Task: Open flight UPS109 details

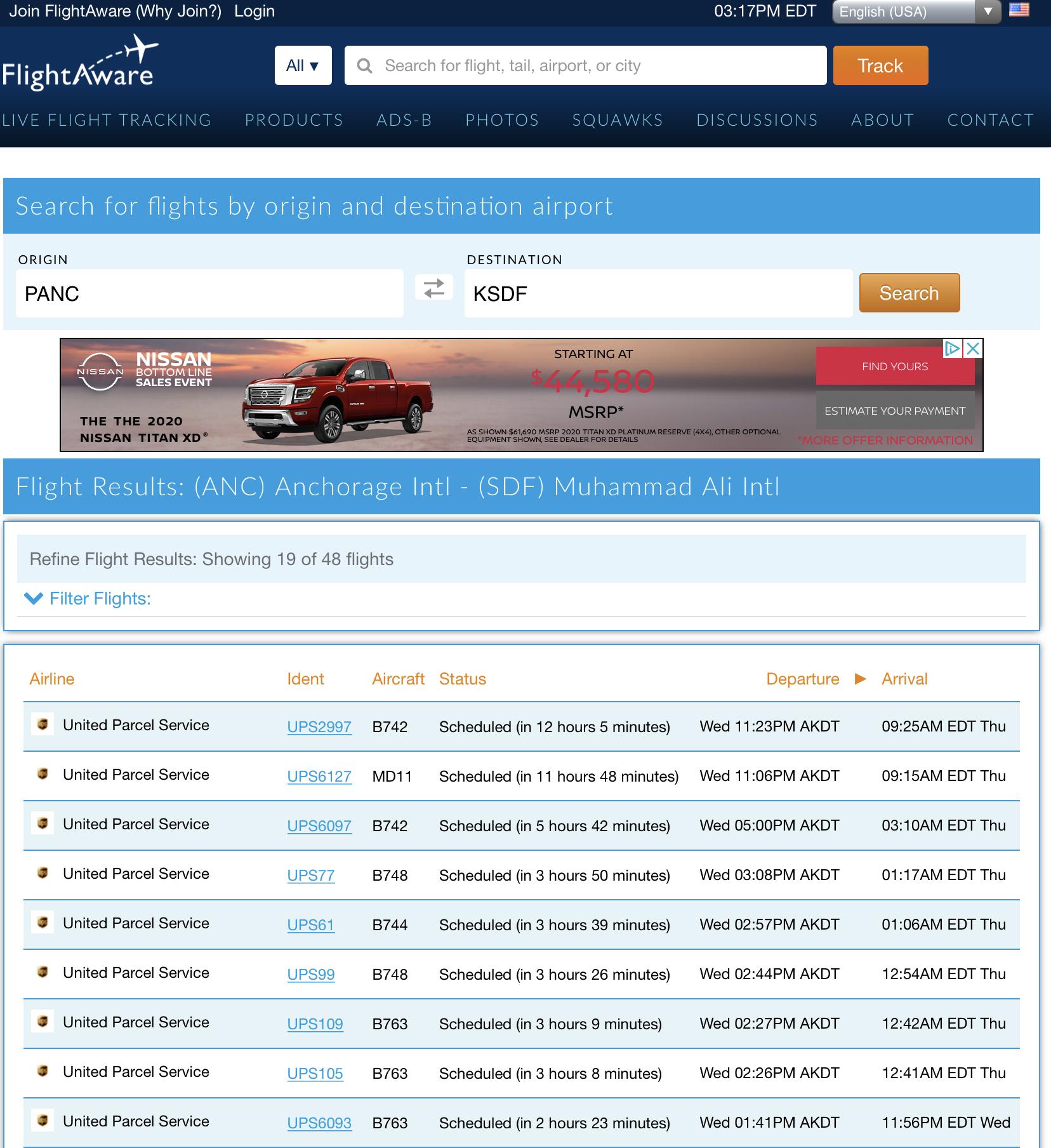Action: [x=315, y=1024]
